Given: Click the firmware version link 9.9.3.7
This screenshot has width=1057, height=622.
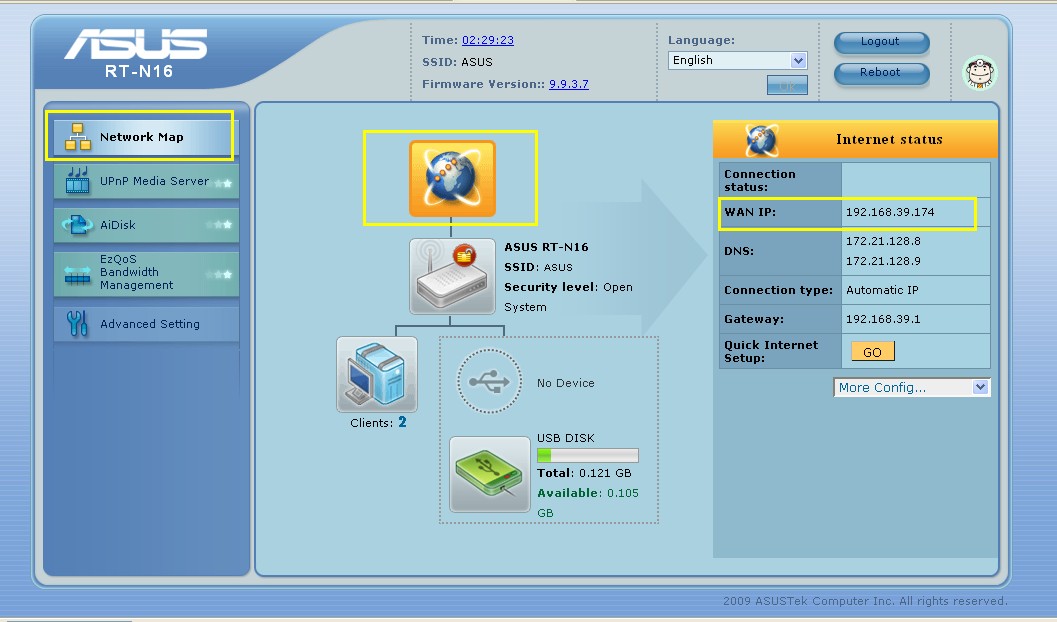Looking at the screenshot, I should 568,84.
